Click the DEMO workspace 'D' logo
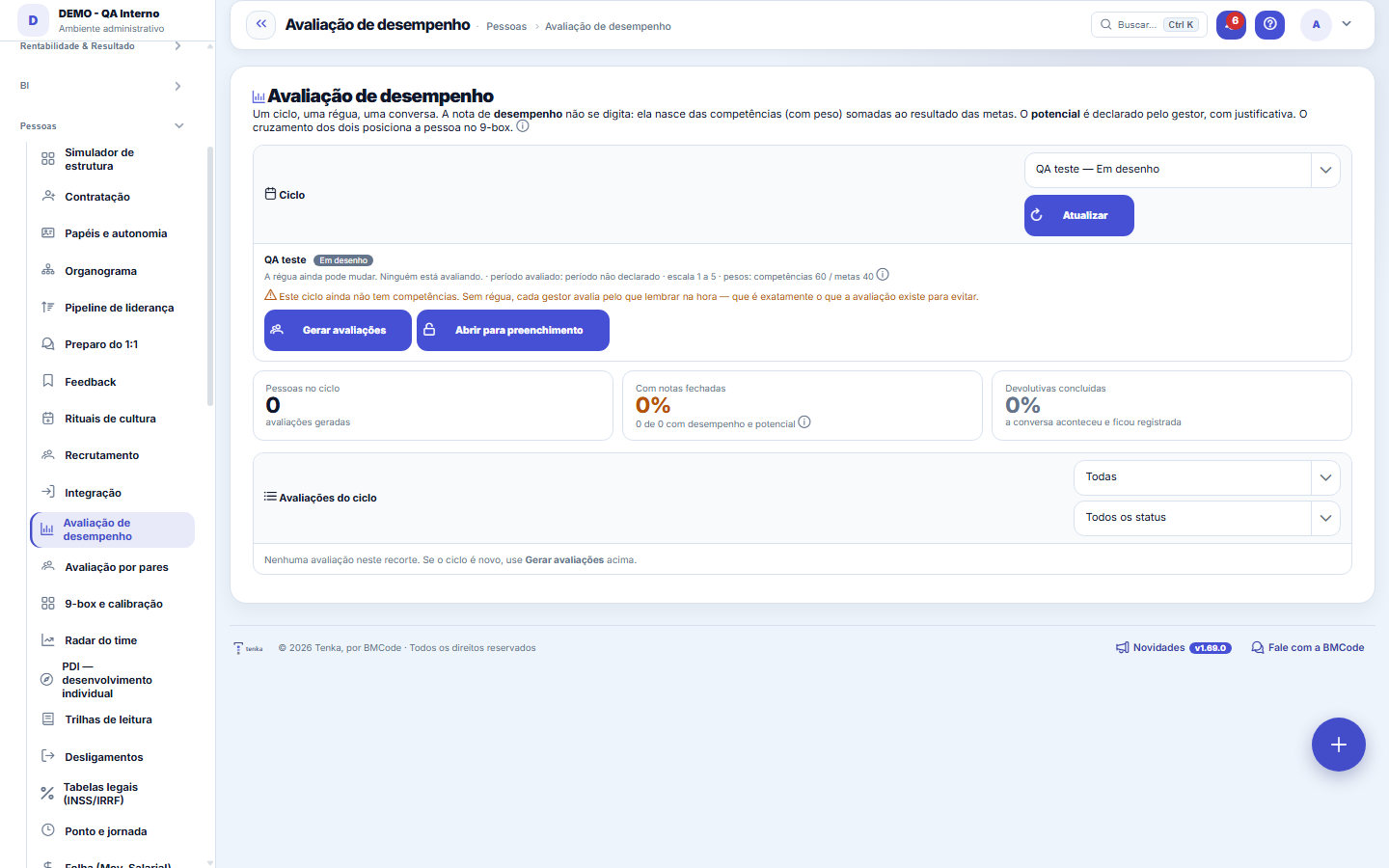Screen dimensions: 1389x868 pyautogui.click(x=33, y=19)
